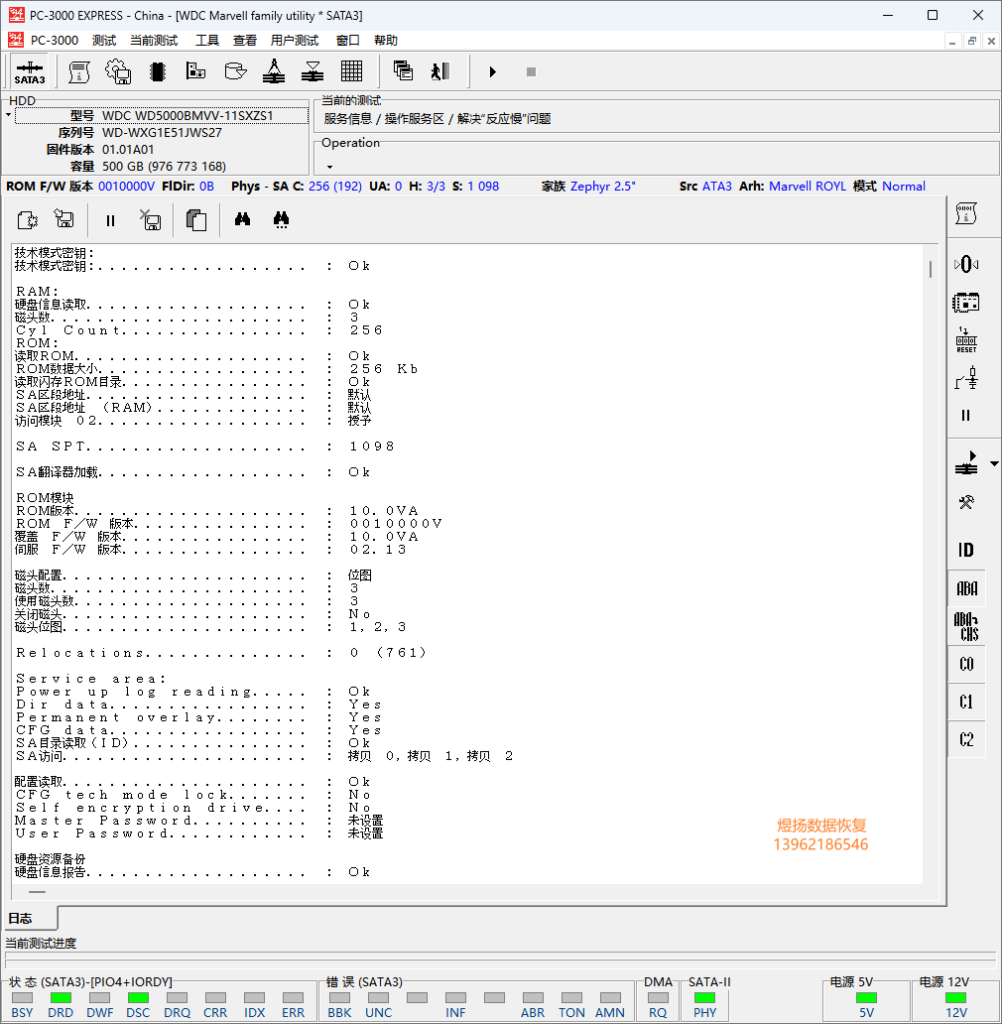Select the model field WDC WD5000BMVV-11SXZS1
Image resolution: width=1002 pixels, height=1024 pixels.
point(162,116)
